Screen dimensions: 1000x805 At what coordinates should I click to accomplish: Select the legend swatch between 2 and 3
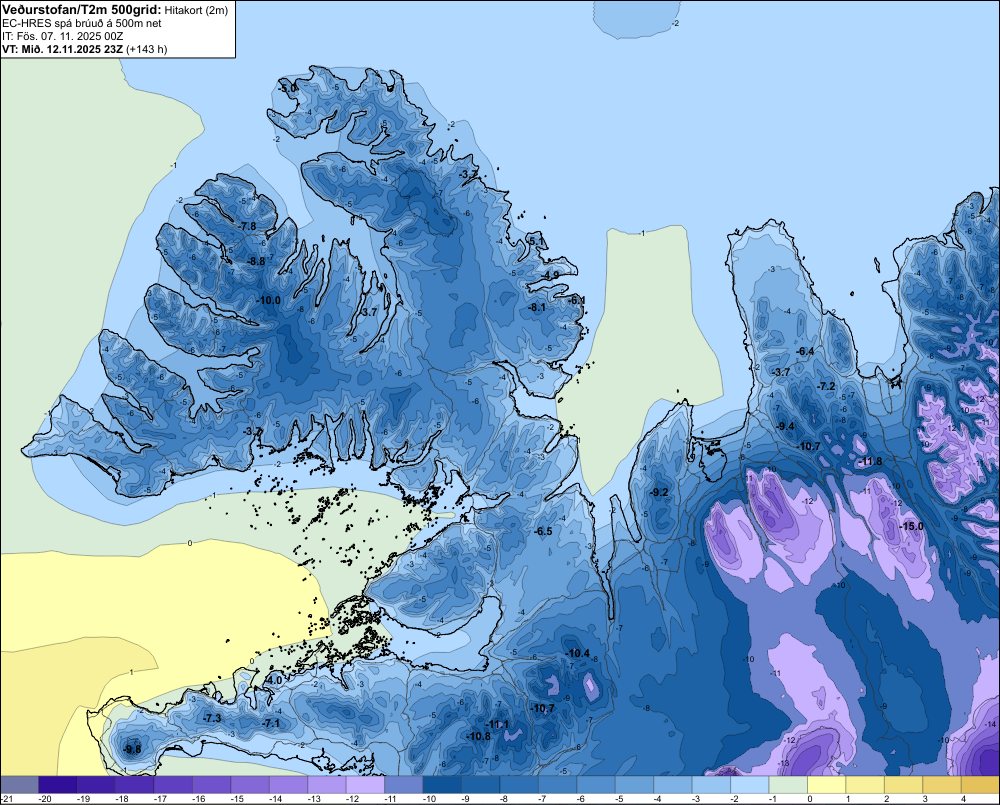[903, 785]
